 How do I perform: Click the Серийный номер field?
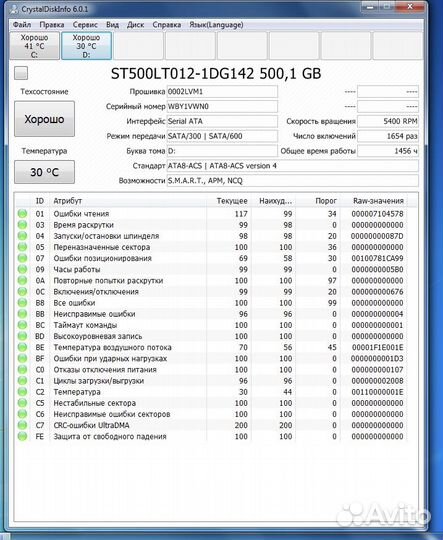[222, 106]
